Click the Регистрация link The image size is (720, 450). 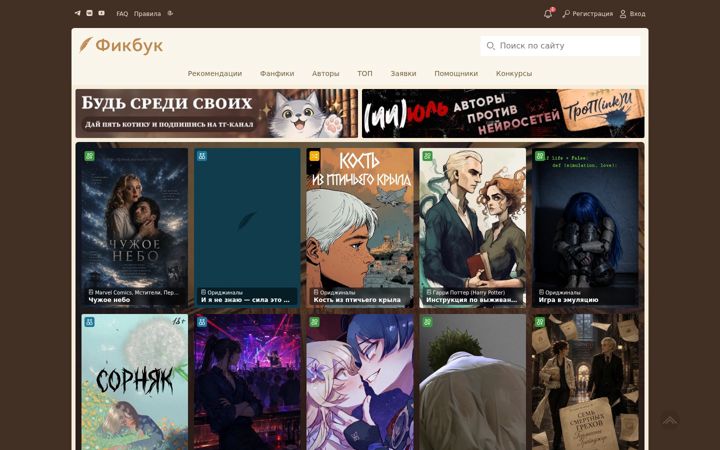592,14
